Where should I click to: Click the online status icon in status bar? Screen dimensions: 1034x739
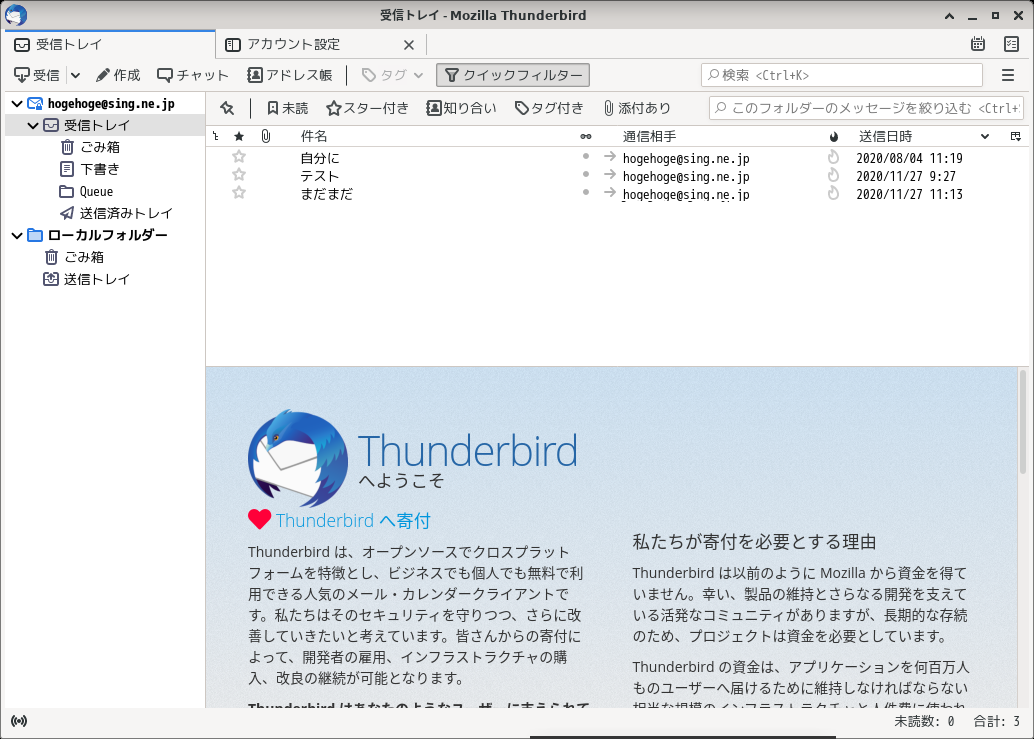[x=19, y=721]
